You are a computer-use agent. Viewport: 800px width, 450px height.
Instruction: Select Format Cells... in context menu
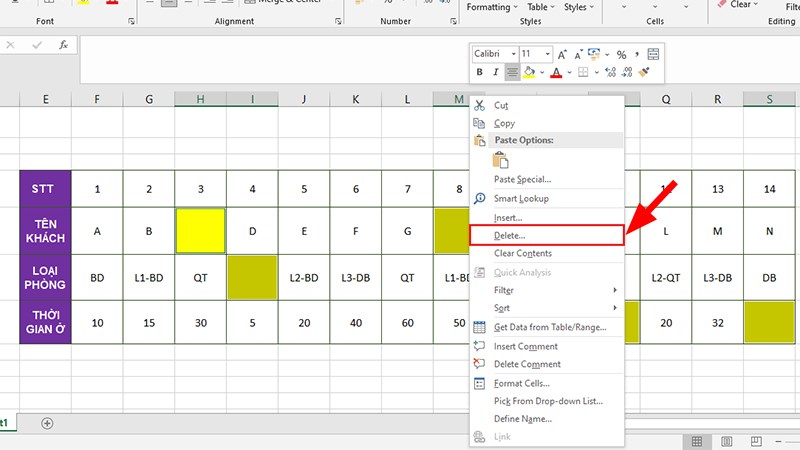[x=522, y=383]
